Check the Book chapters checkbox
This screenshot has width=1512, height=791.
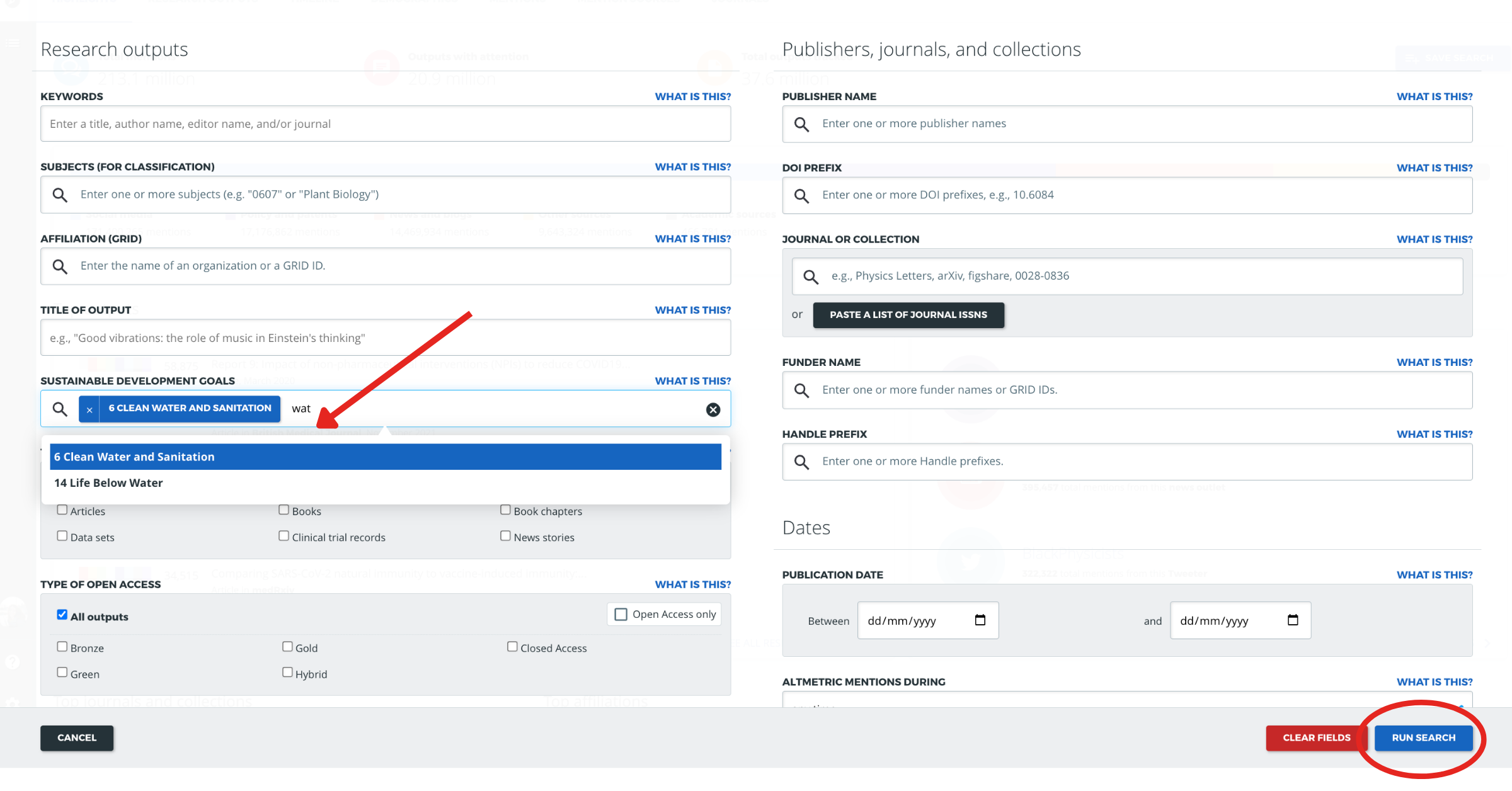coord(505,509)
